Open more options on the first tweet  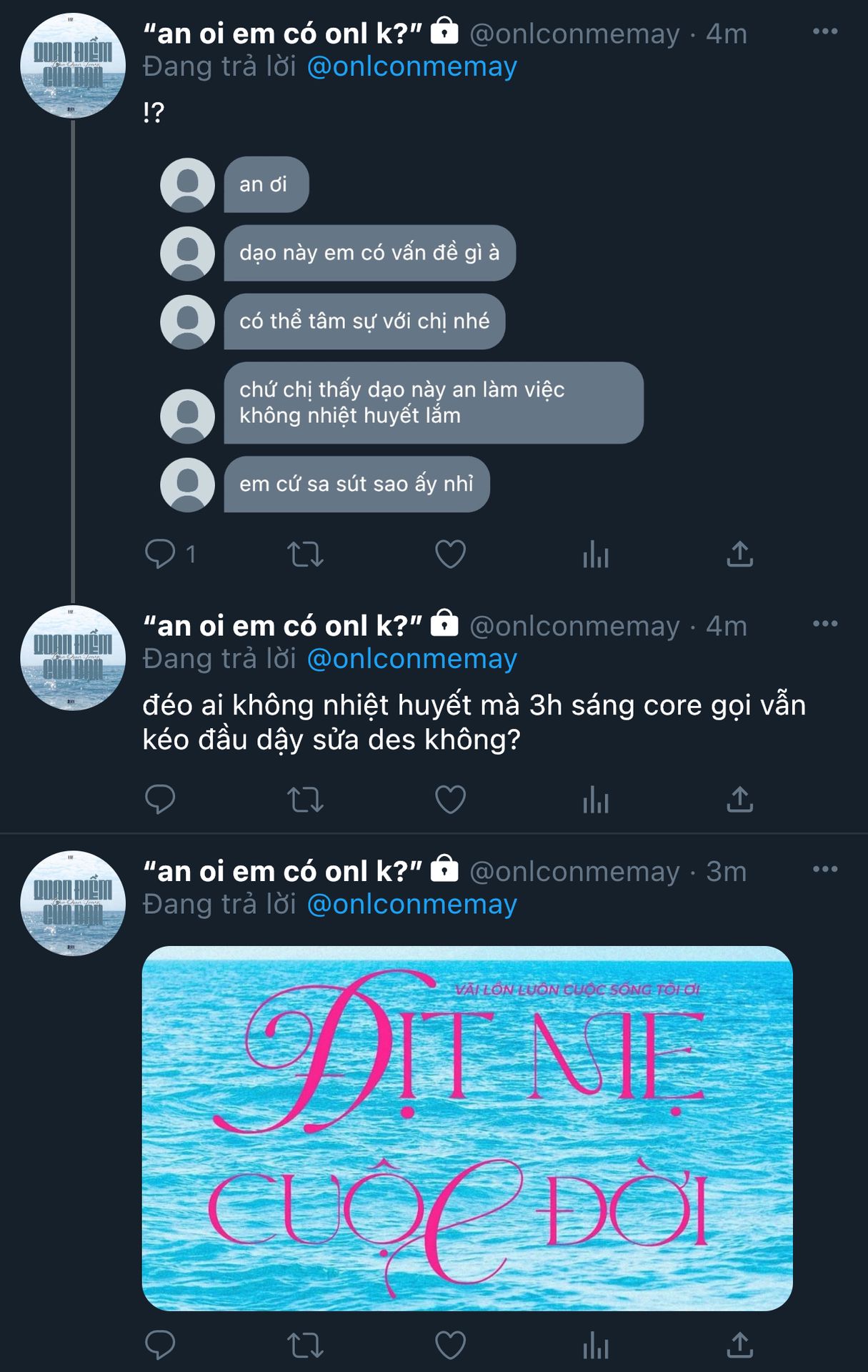pos(825,31)
